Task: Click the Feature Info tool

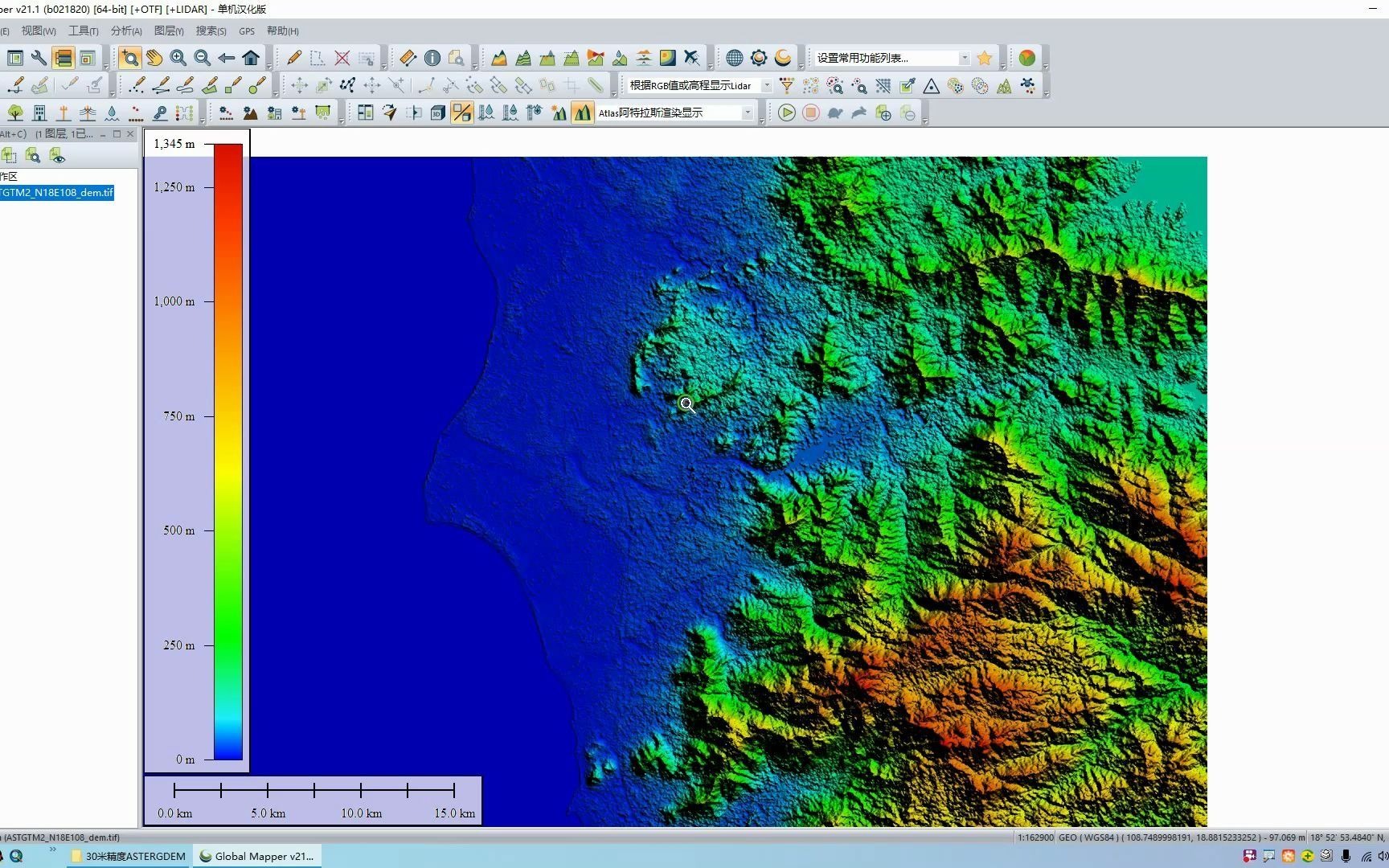Action: pyautogui.click(x=432, y=58)
